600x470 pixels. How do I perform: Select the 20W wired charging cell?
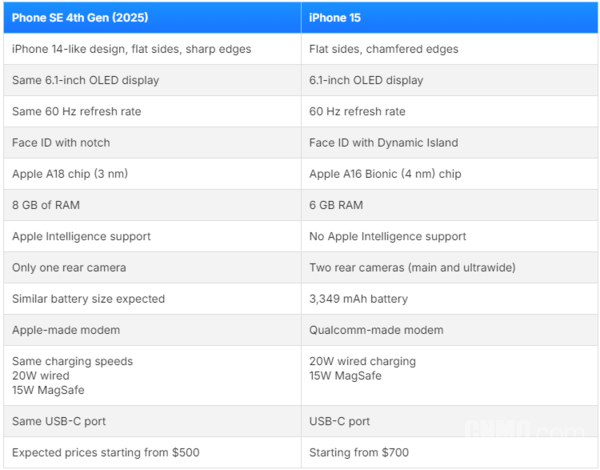450,375
